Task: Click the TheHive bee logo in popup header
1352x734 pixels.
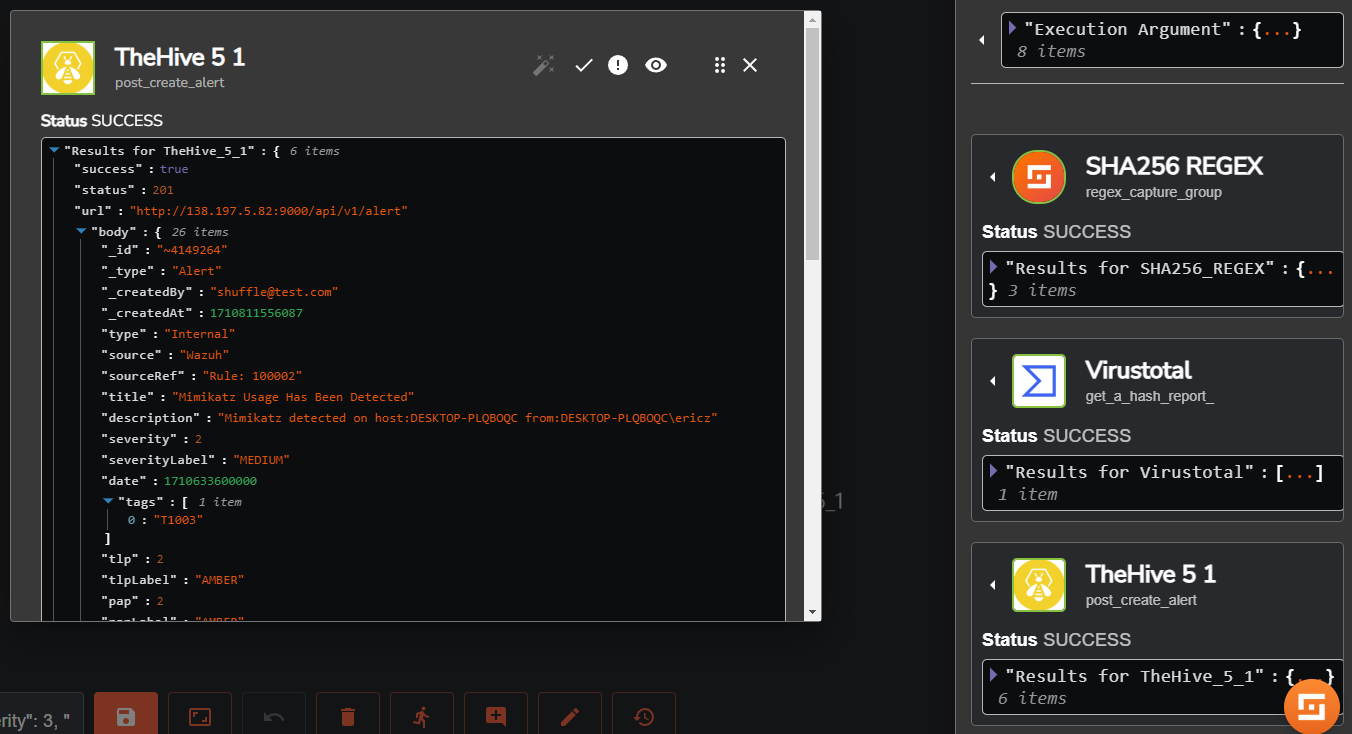Action: [68, 68]
